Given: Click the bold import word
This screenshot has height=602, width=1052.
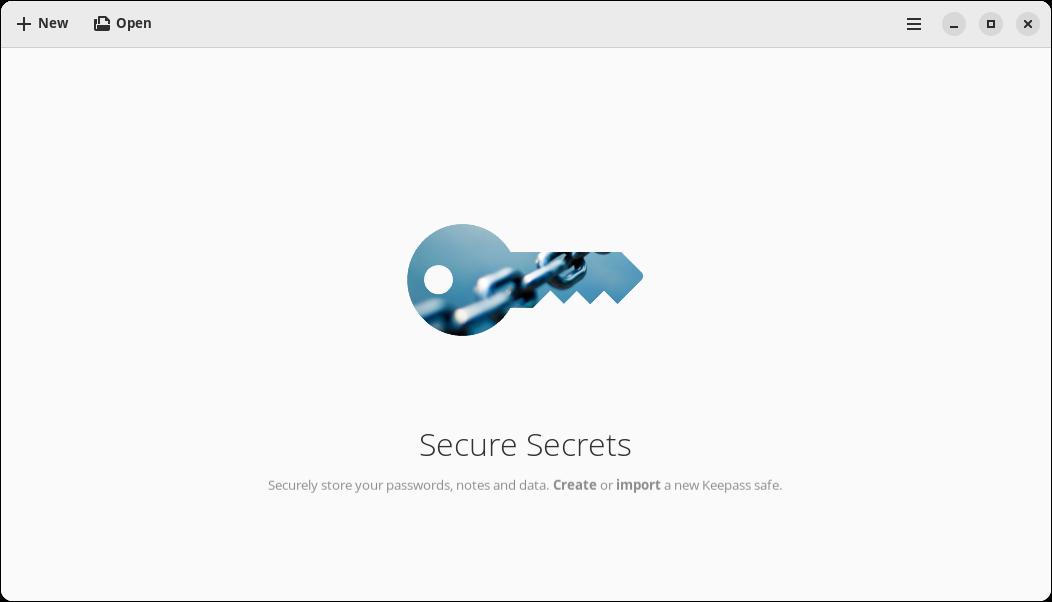Looking at the screenshot, I should click(638, 485).
